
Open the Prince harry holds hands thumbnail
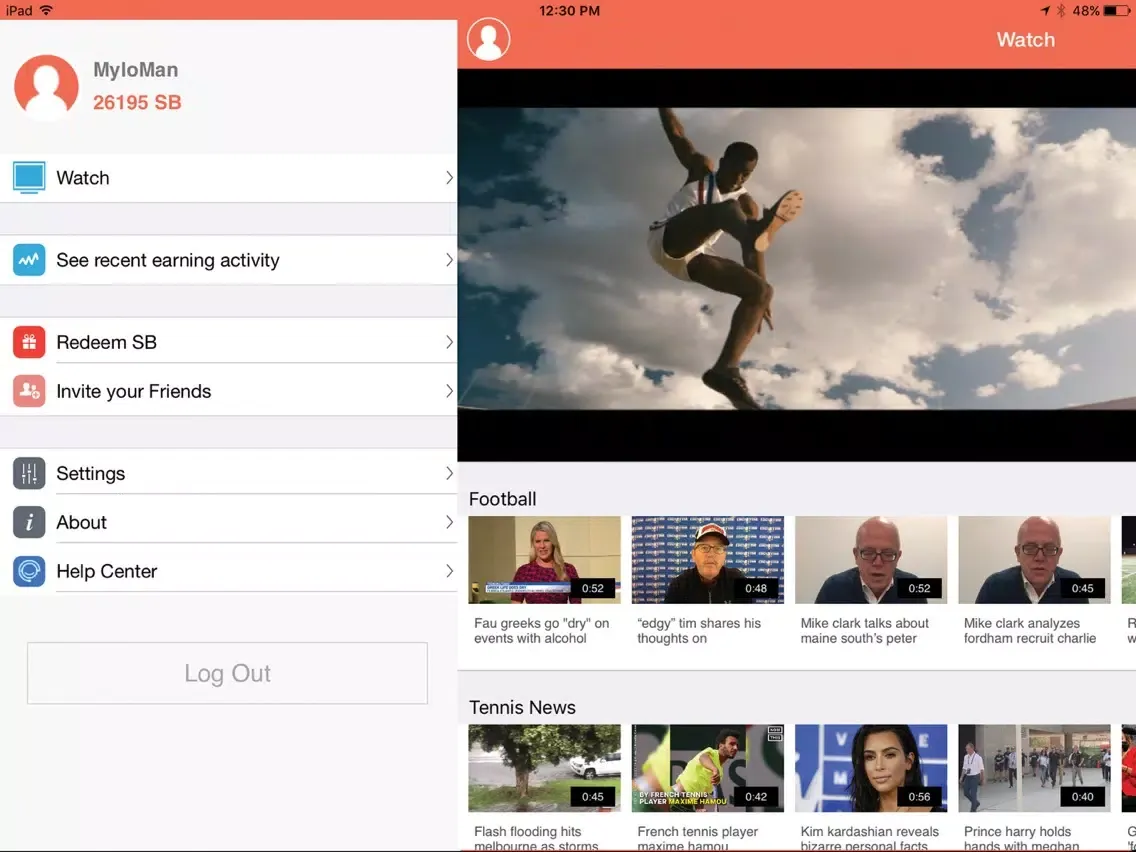(x=1035, y=768)
